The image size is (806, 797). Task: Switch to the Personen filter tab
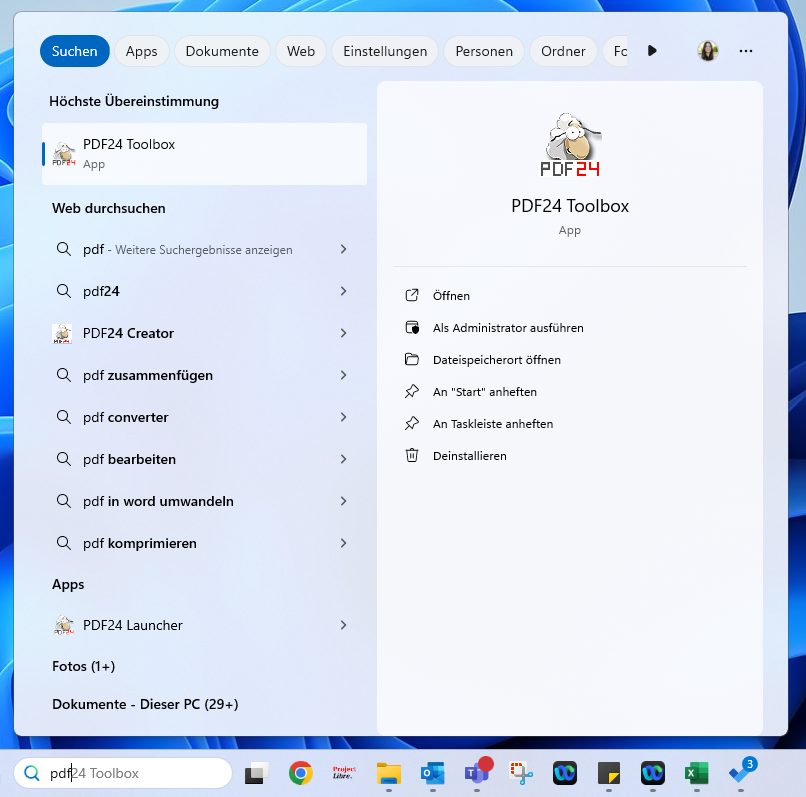point(484,51)
